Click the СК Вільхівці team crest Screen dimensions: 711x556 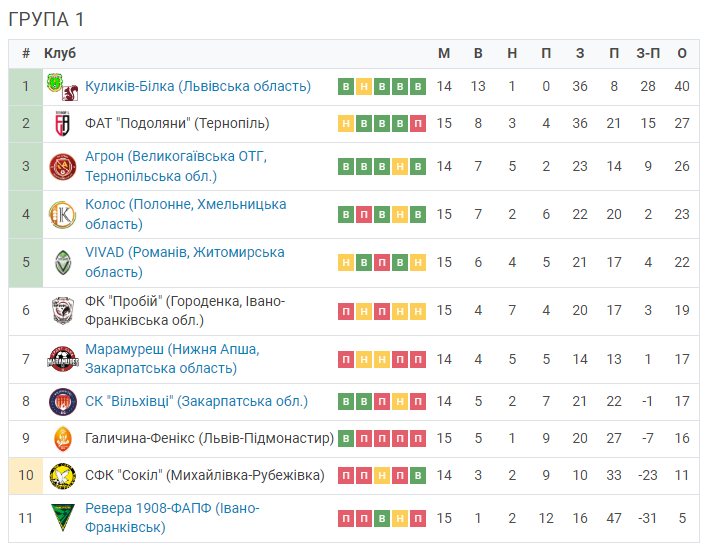click(x=63, y=401)
